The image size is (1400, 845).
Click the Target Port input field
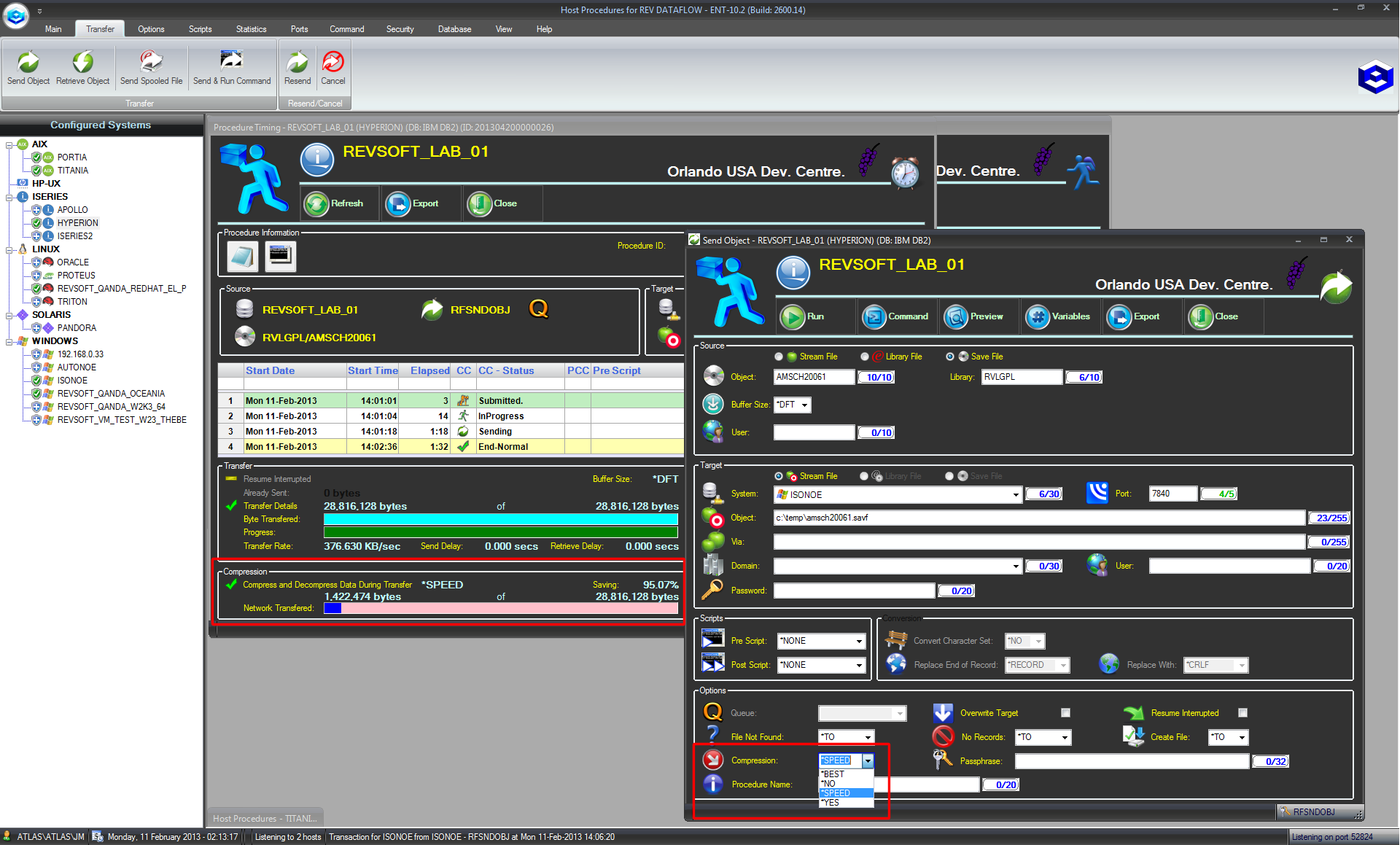click(x=1172, y=494)
